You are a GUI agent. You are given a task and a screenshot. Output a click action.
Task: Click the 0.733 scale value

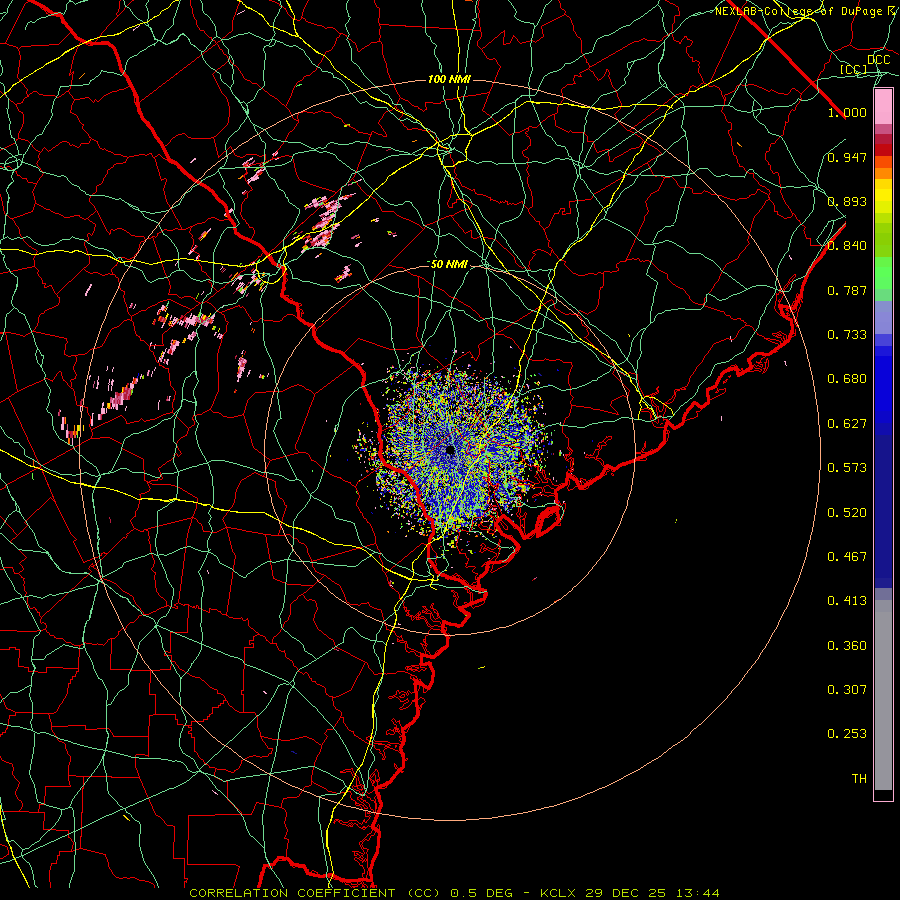847,335
